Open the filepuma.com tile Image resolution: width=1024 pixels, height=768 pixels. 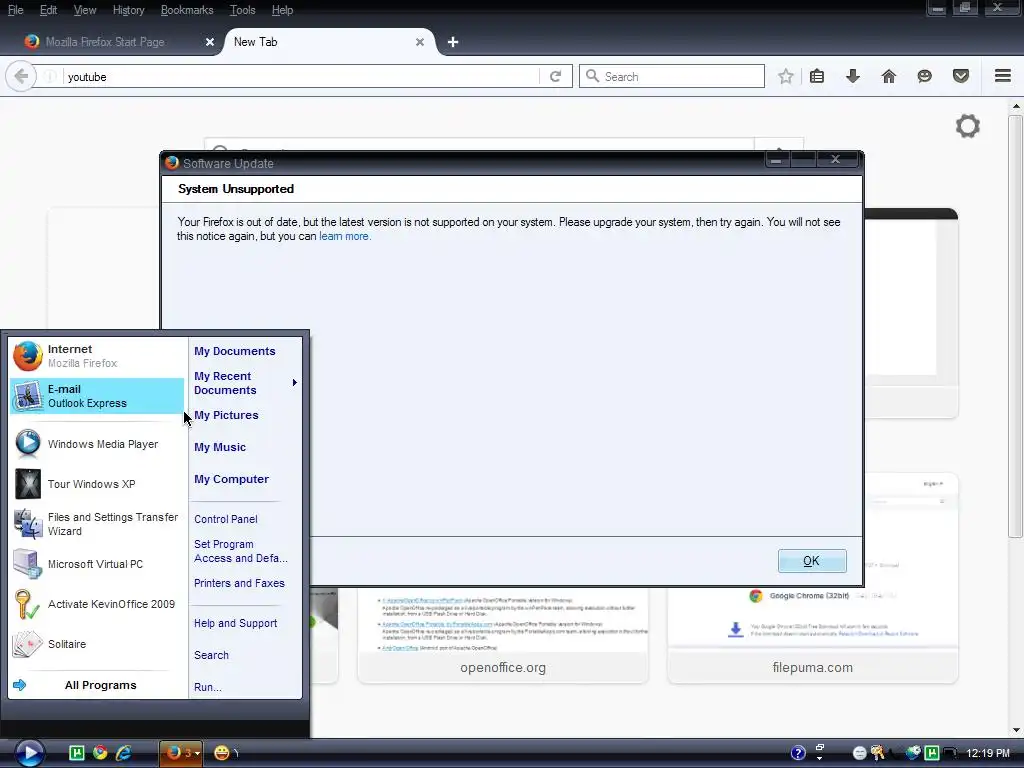pos(812,635)
